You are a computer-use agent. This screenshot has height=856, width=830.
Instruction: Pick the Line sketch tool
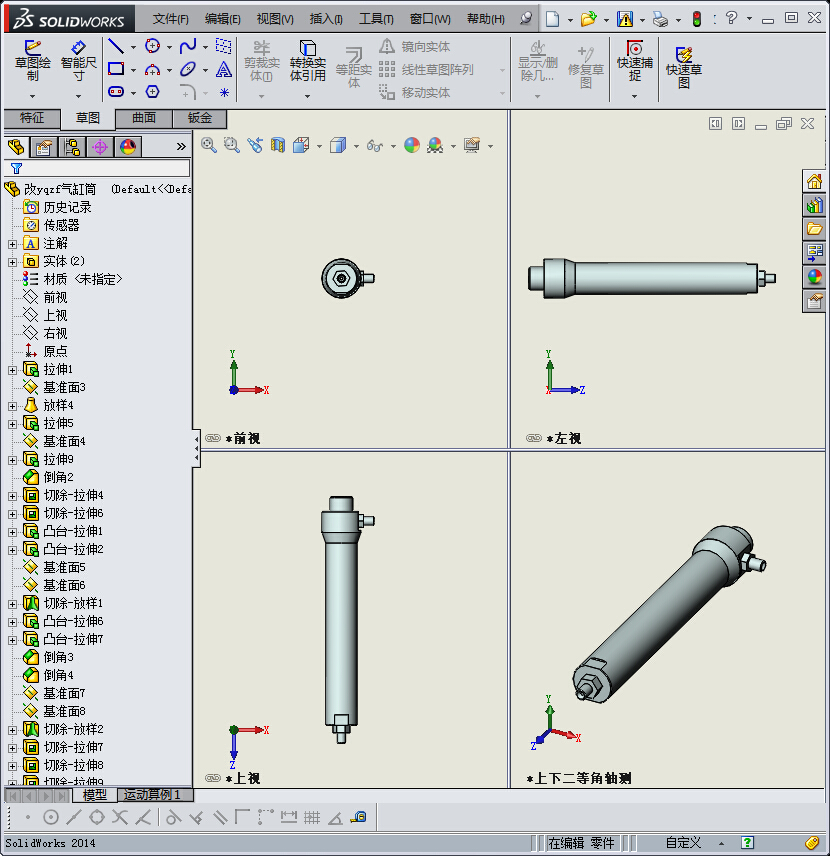click(116, 46)
